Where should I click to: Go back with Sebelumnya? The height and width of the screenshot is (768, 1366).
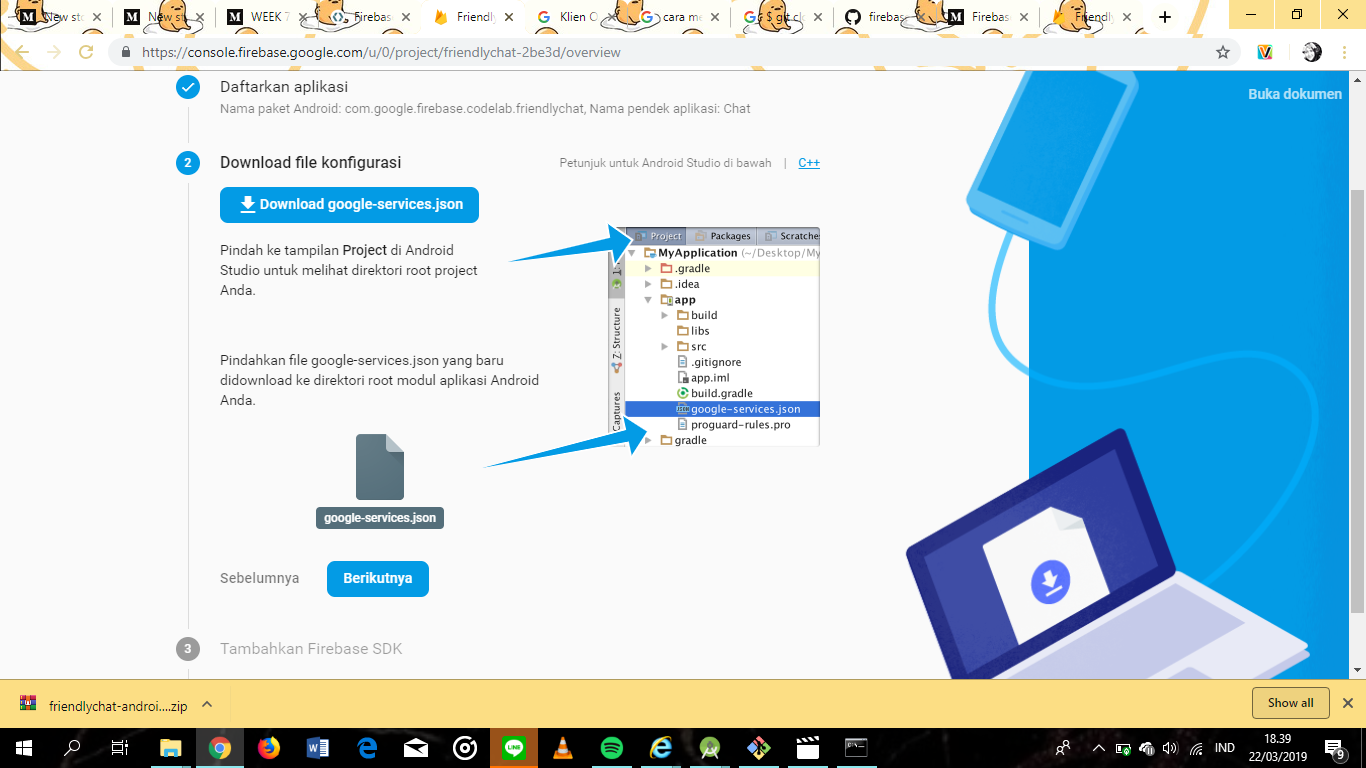[259, 578]
